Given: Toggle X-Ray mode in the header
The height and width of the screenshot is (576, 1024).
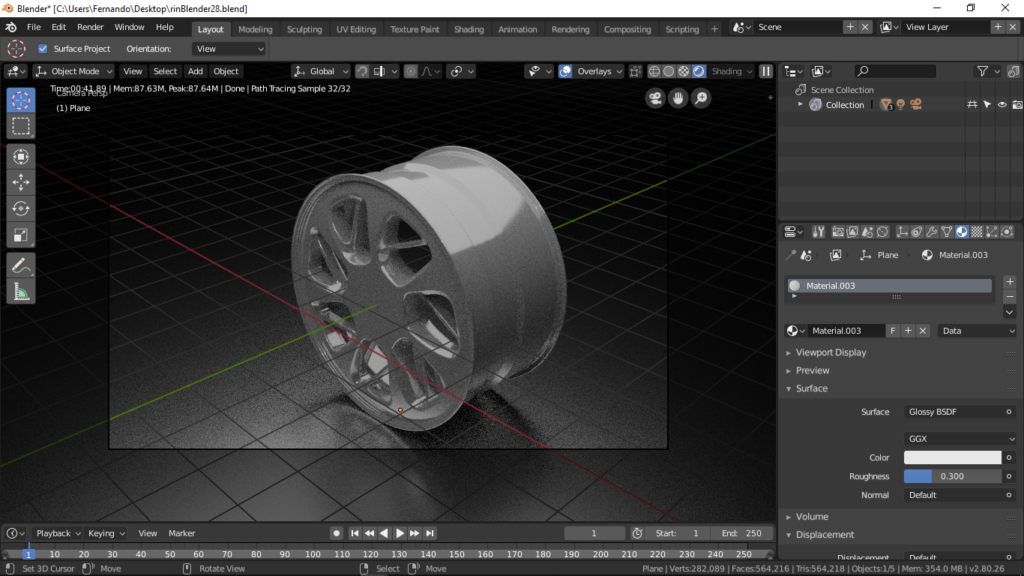Looking at the screenshot, I should point(635,71).
